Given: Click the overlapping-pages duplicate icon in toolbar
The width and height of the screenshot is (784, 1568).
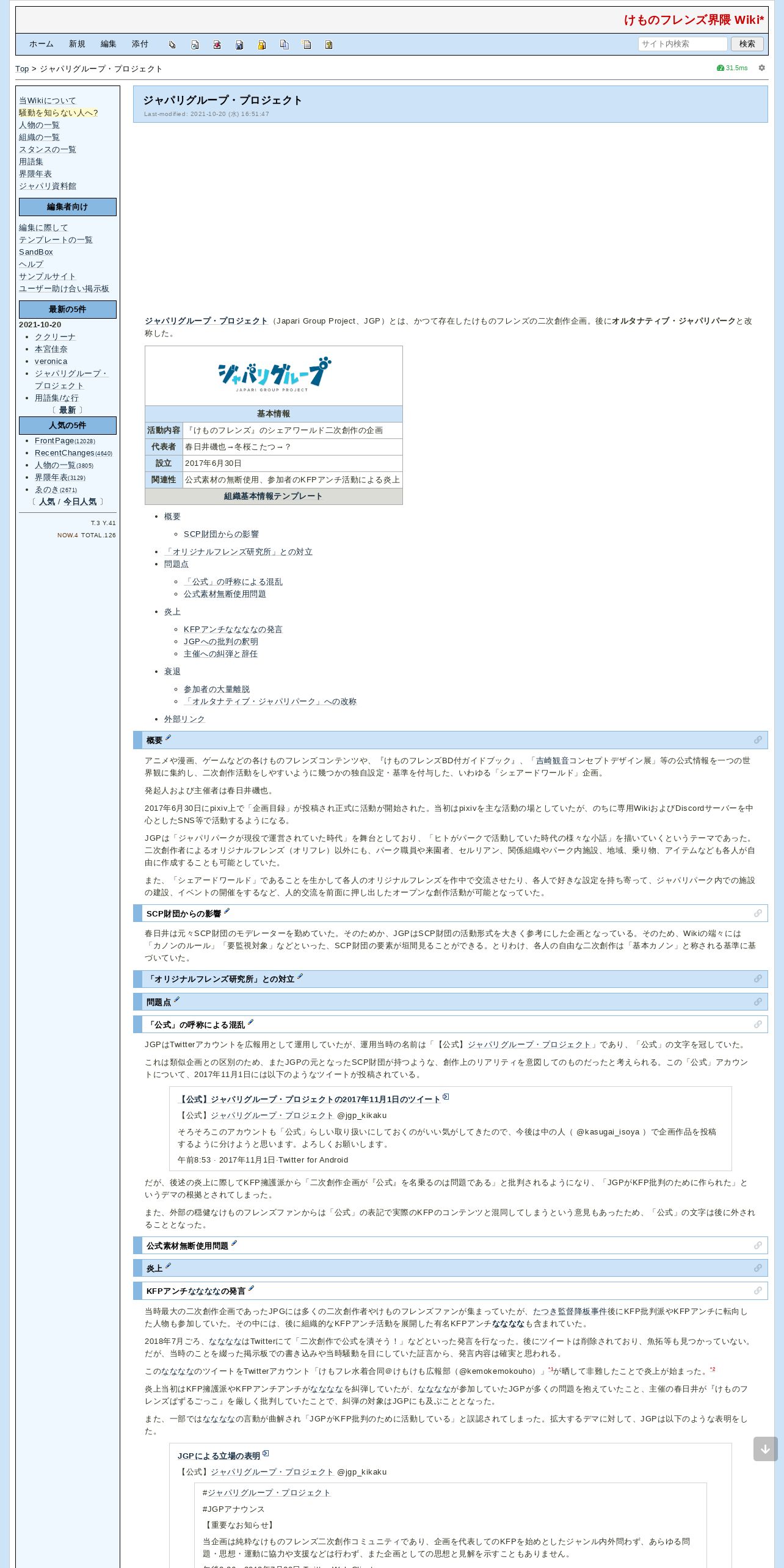Looking at the screenshot, I should 172,45.
